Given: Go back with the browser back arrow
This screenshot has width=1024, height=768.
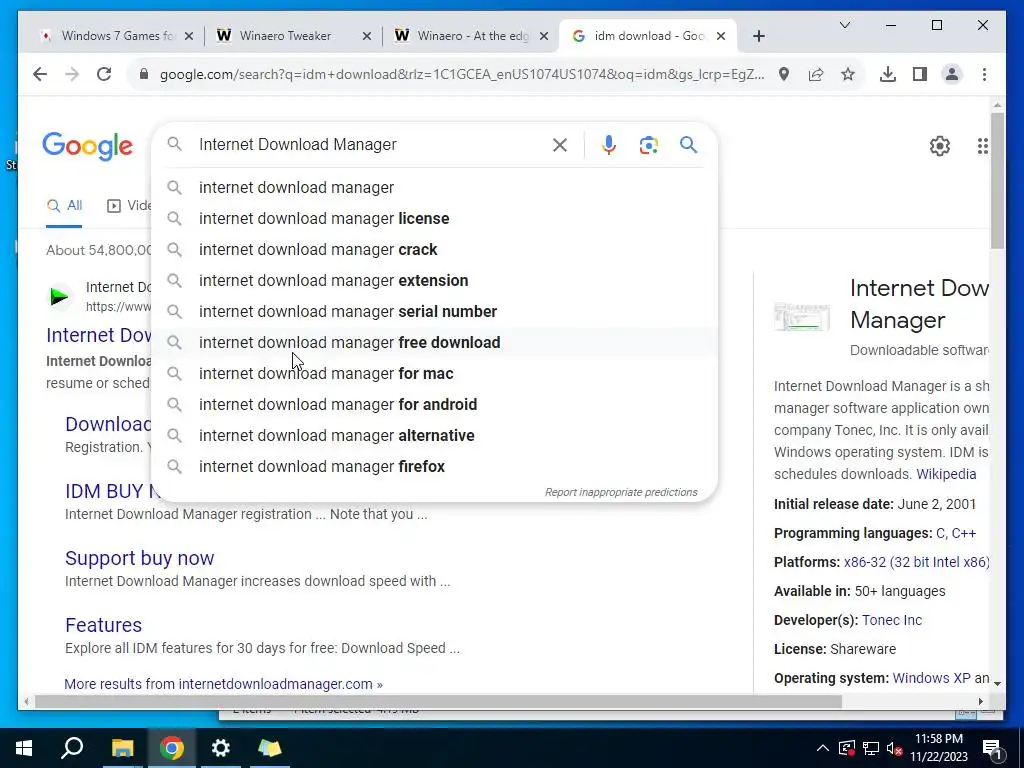Looking at the screenshot, I should (40, 74).
